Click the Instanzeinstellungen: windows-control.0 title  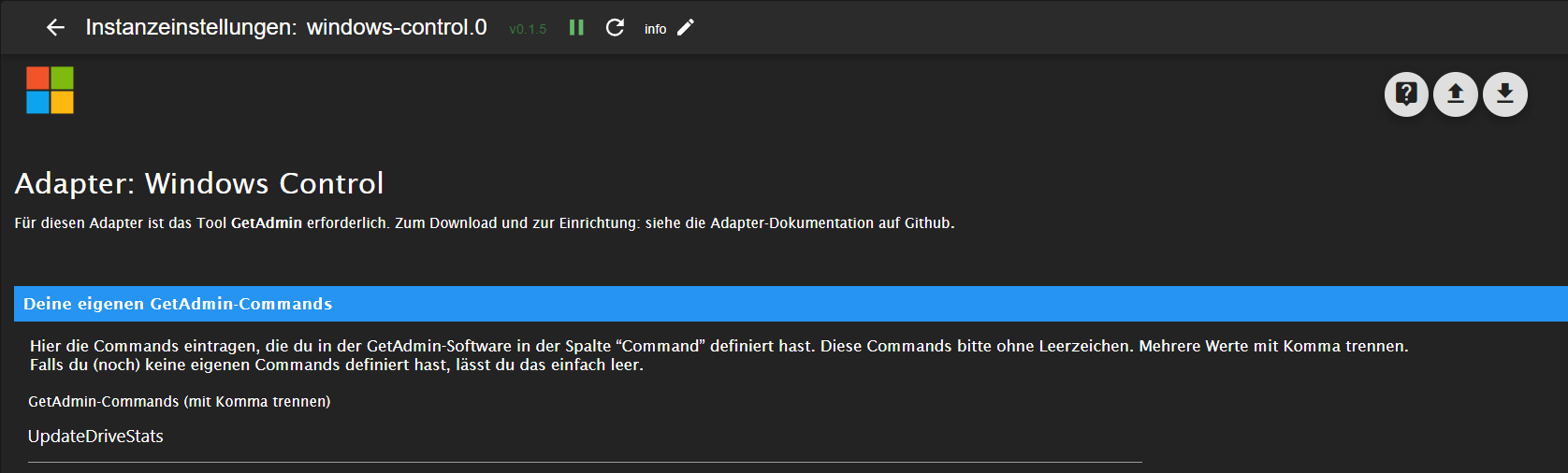(x=286, y=27)
